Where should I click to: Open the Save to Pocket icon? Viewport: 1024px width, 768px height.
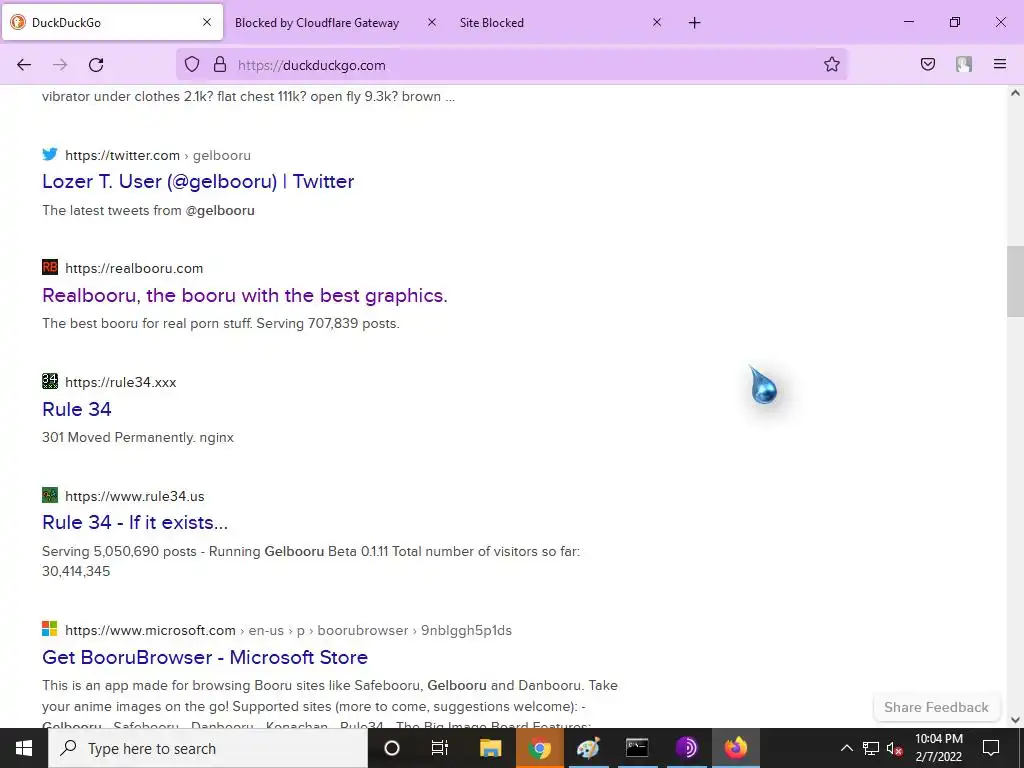[x=928, y=64]
